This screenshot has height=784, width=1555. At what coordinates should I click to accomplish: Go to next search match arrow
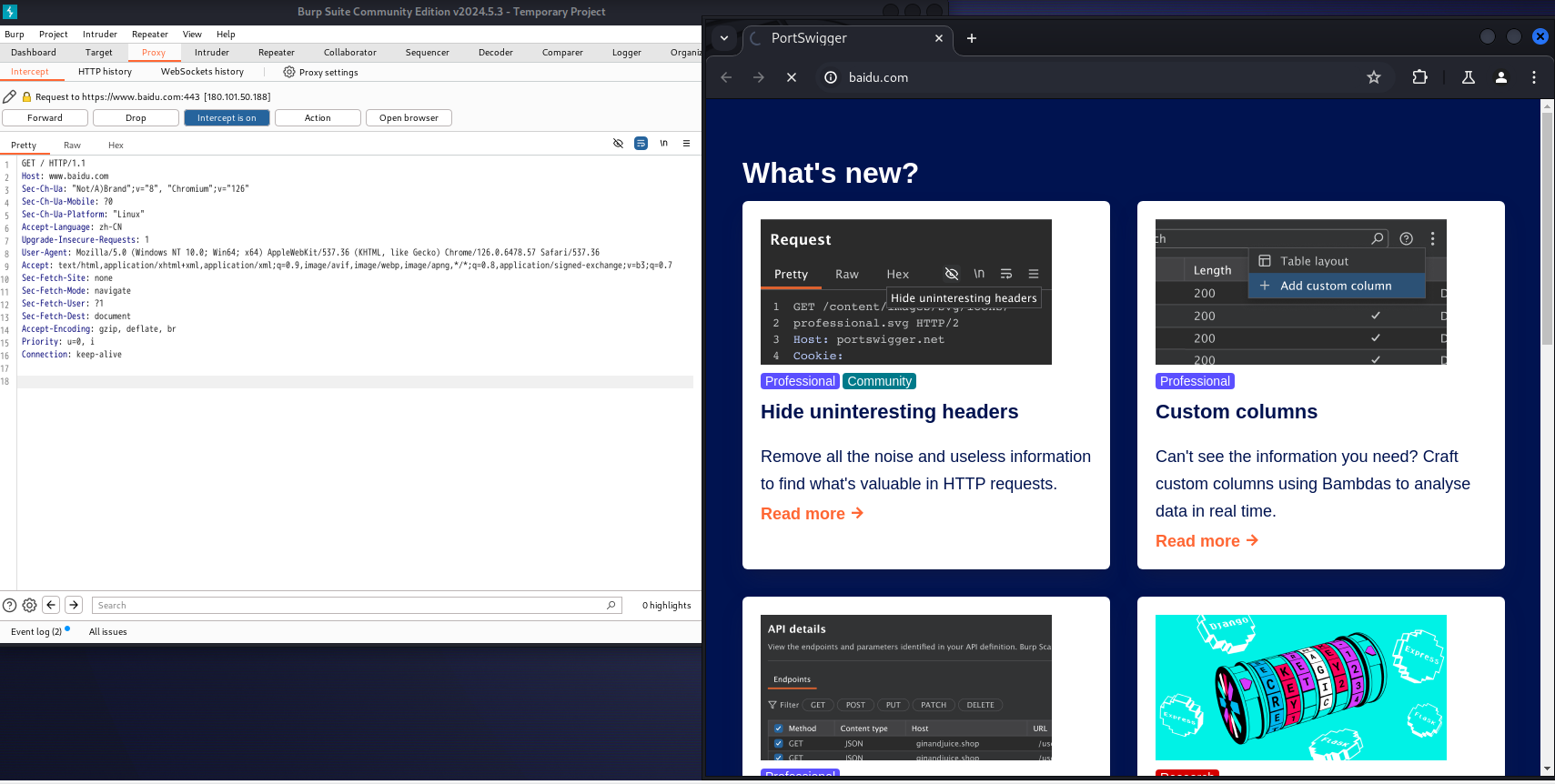pos(74,605)
